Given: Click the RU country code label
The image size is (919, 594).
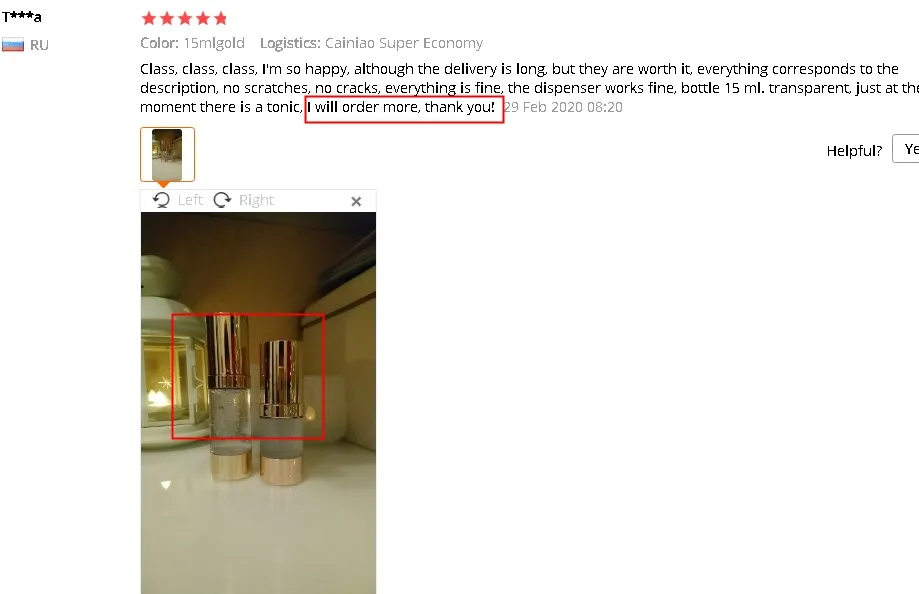Looking at the screenshot, I should 39,45.
